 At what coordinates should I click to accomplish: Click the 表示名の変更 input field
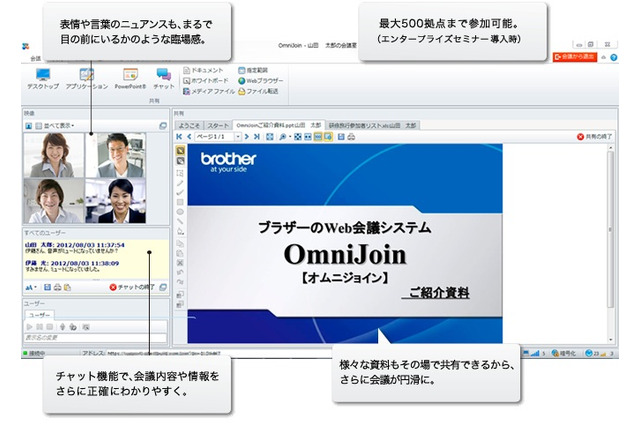pos(95,338)
